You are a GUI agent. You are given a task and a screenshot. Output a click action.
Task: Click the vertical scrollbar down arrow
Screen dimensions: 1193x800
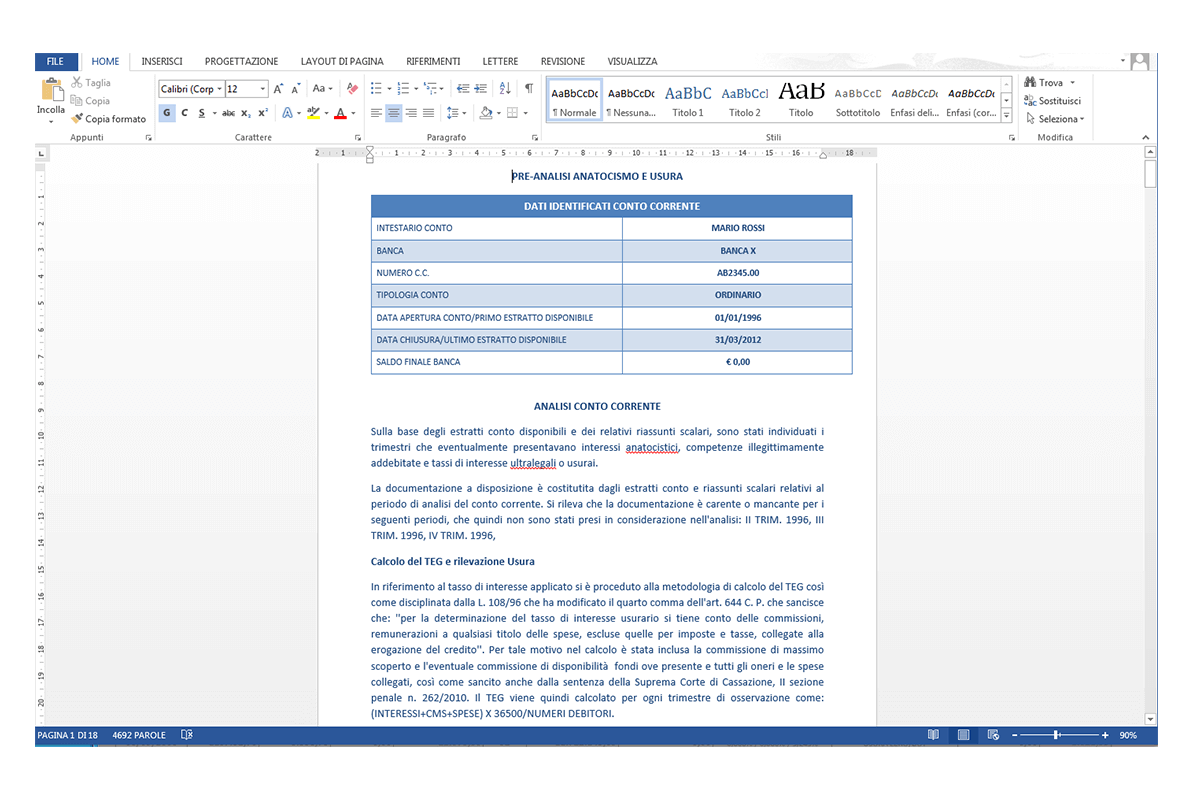pos(1150,719)
